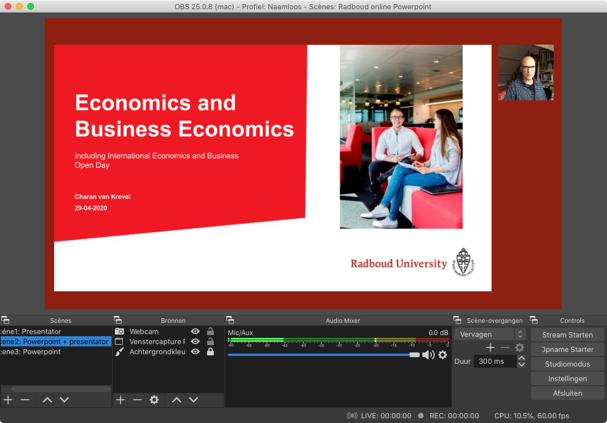Image resolution: width=607 pixels, height=423 pixels.
Task: Move the selected scene down in the list
Action: [64, 400]
